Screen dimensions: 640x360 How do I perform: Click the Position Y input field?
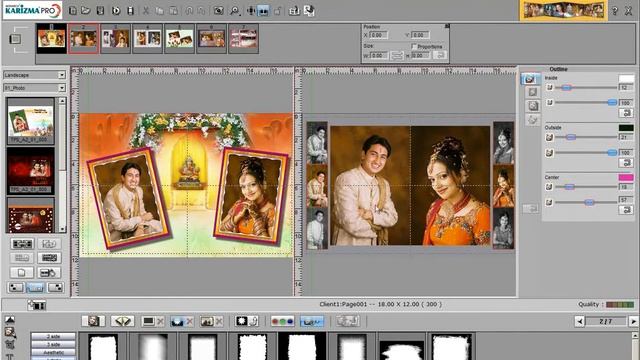click(x=420, y=35)
